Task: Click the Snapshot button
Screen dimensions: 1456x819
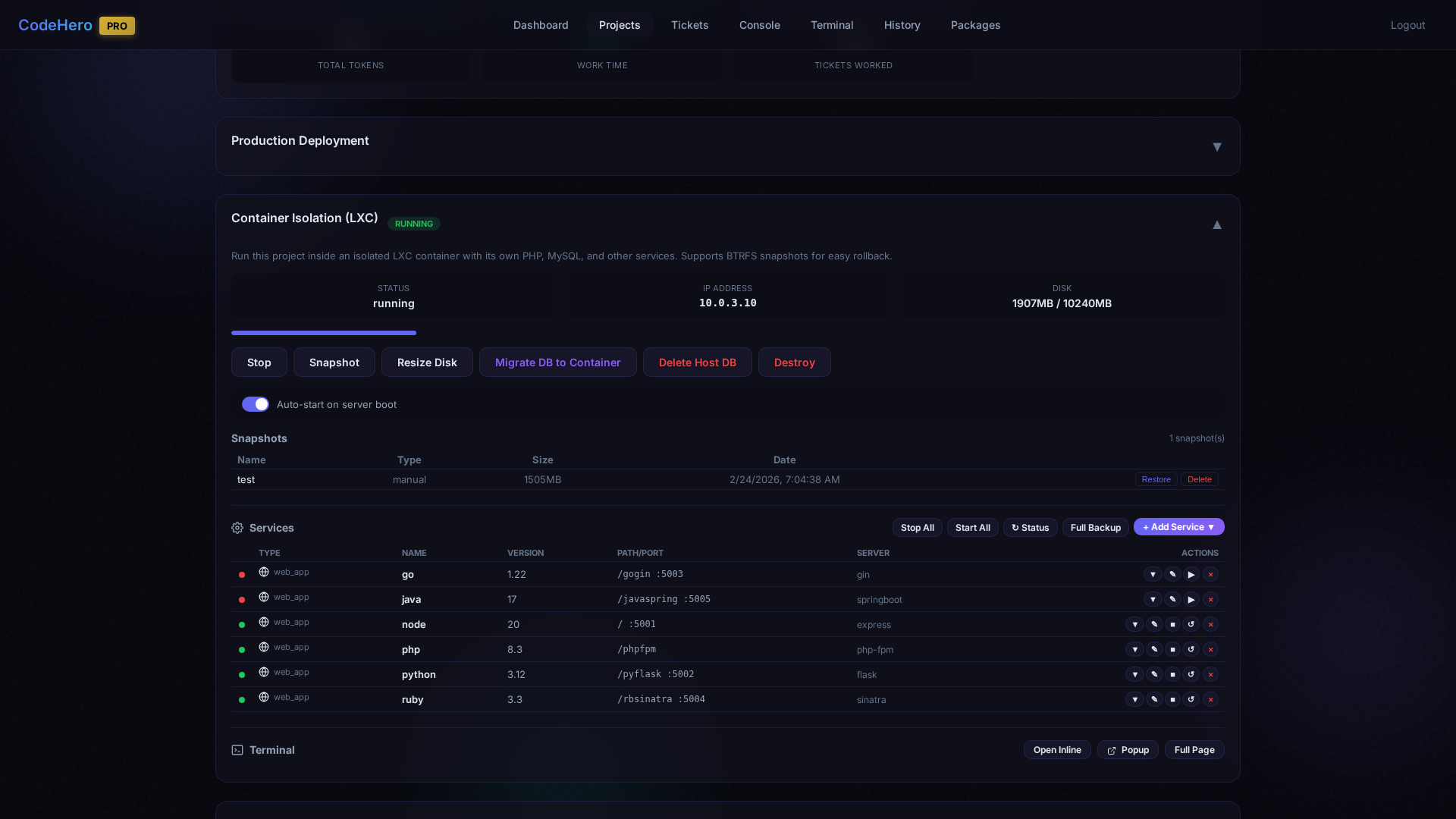Action: coord(334,362)
